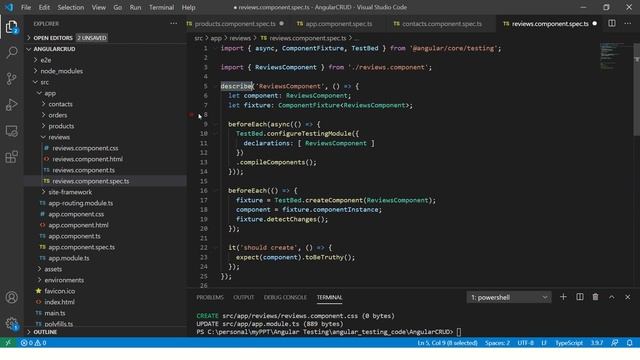Open the Manage gear icon

(x=11, y=324)
